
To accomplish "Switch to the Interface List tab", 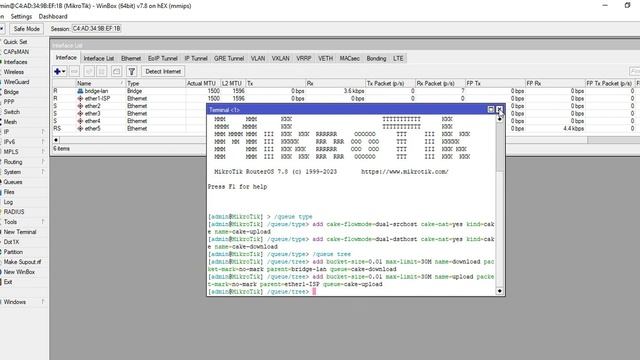I will (x=99, y=58).
